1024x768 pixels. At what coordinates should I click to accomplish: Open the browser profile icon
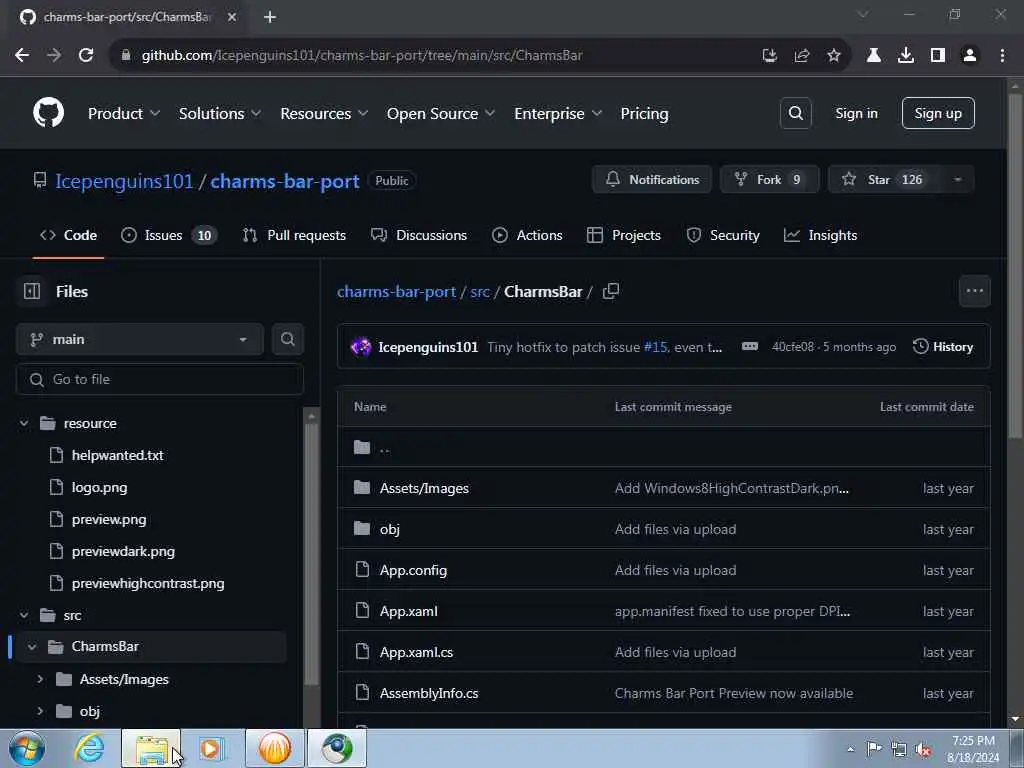pos(970,56)
